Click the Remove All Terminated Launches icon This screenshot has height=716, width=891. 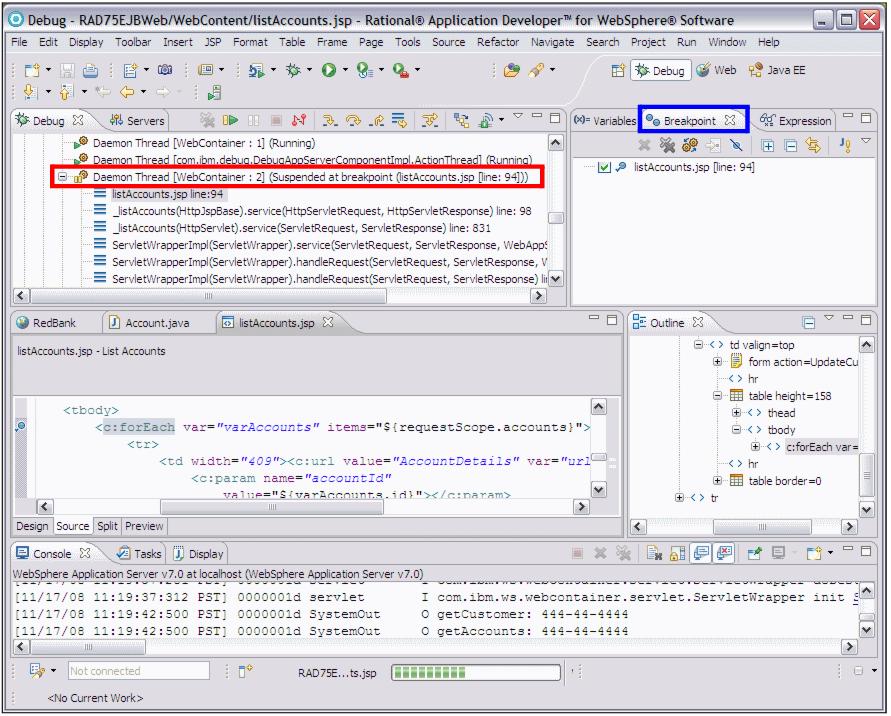point(207,120)
